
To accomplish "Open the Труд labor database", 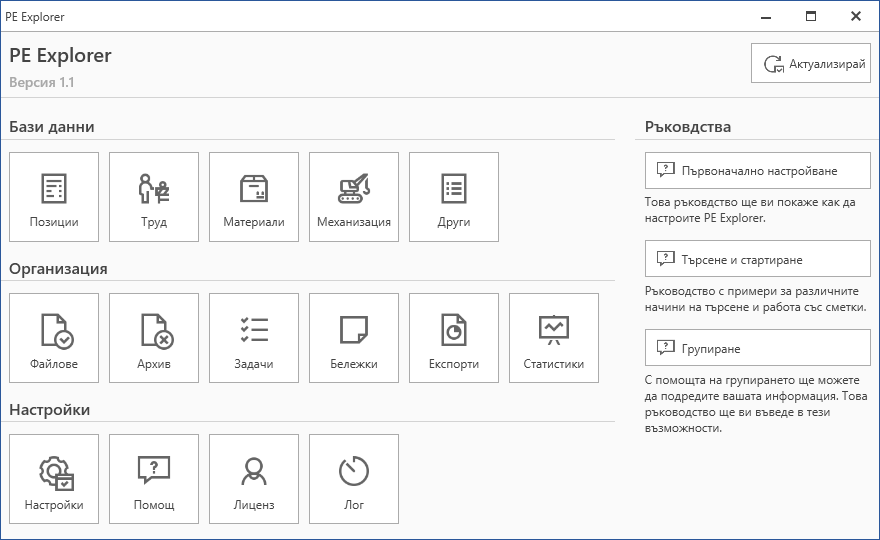I will (x=154, y=197).
